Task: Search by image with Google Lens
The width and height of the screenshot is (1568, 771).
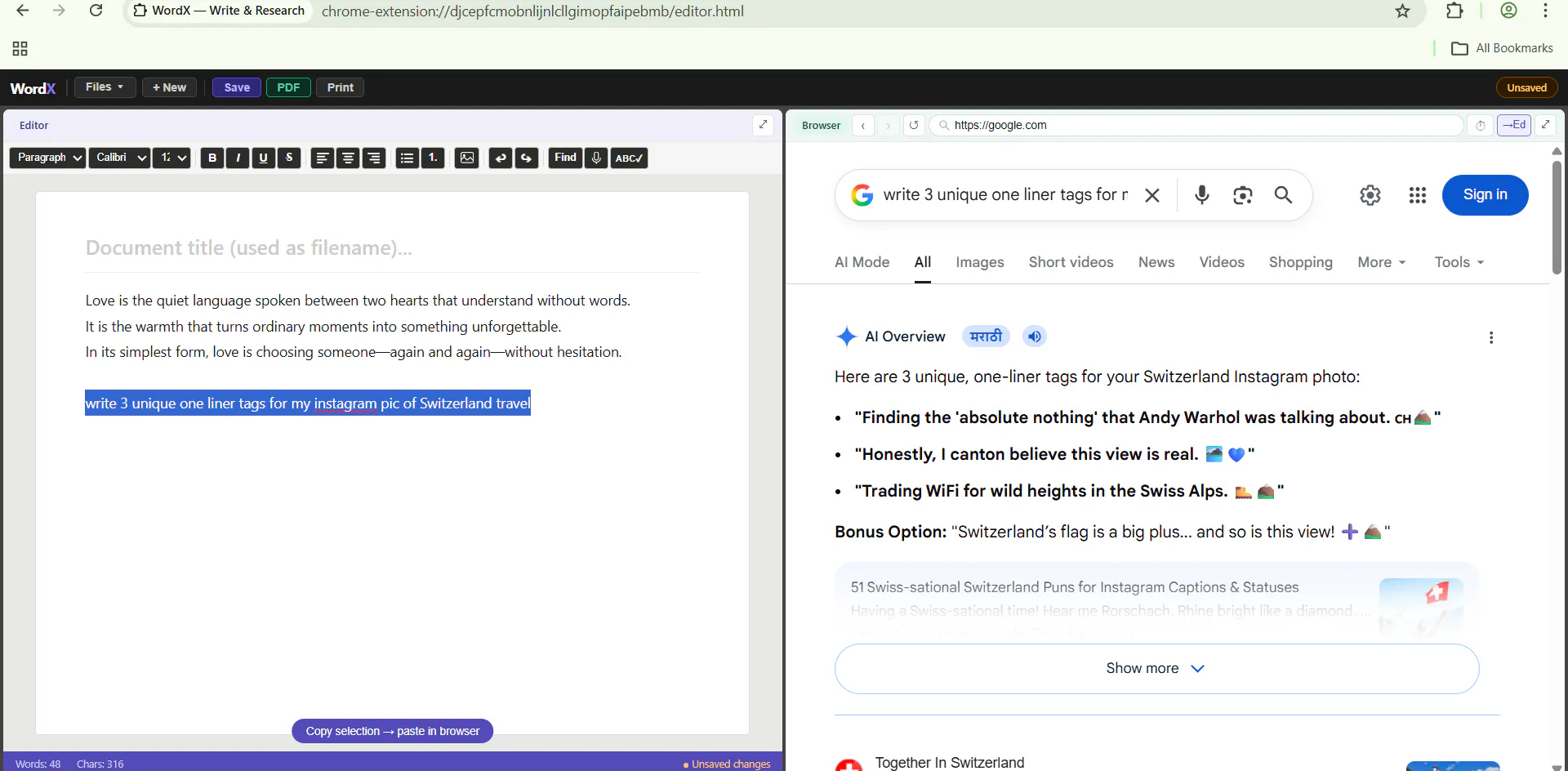Action: 1243,195
